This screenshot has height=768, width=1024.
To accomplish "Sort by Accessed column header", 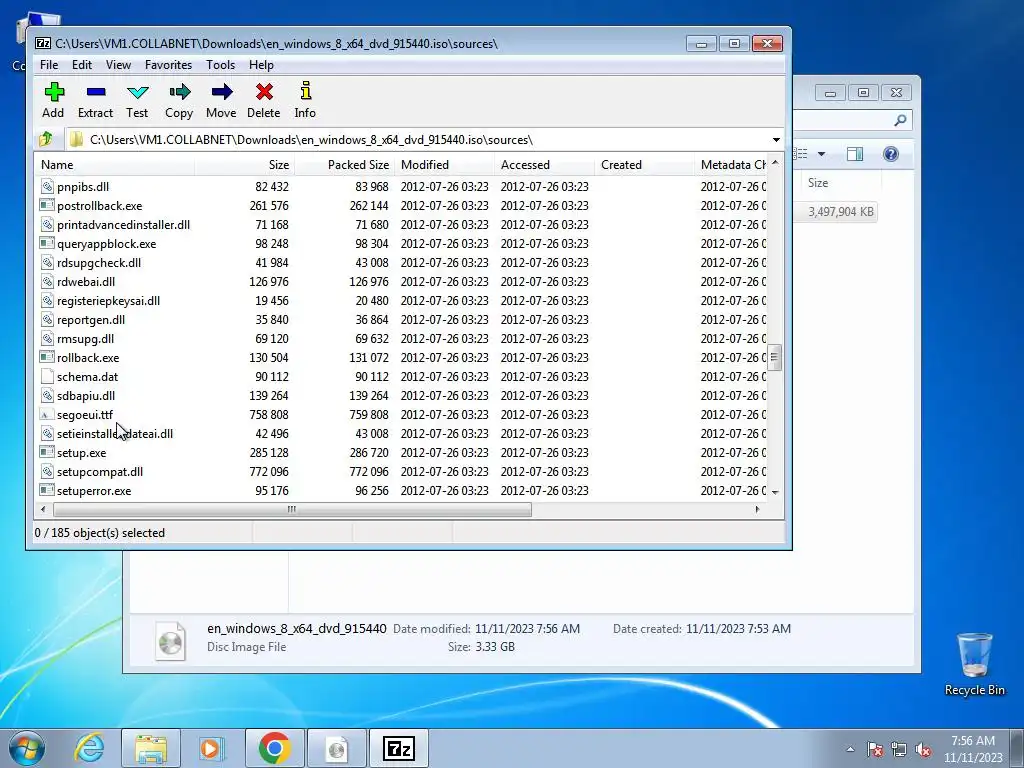I will (544, 165).
